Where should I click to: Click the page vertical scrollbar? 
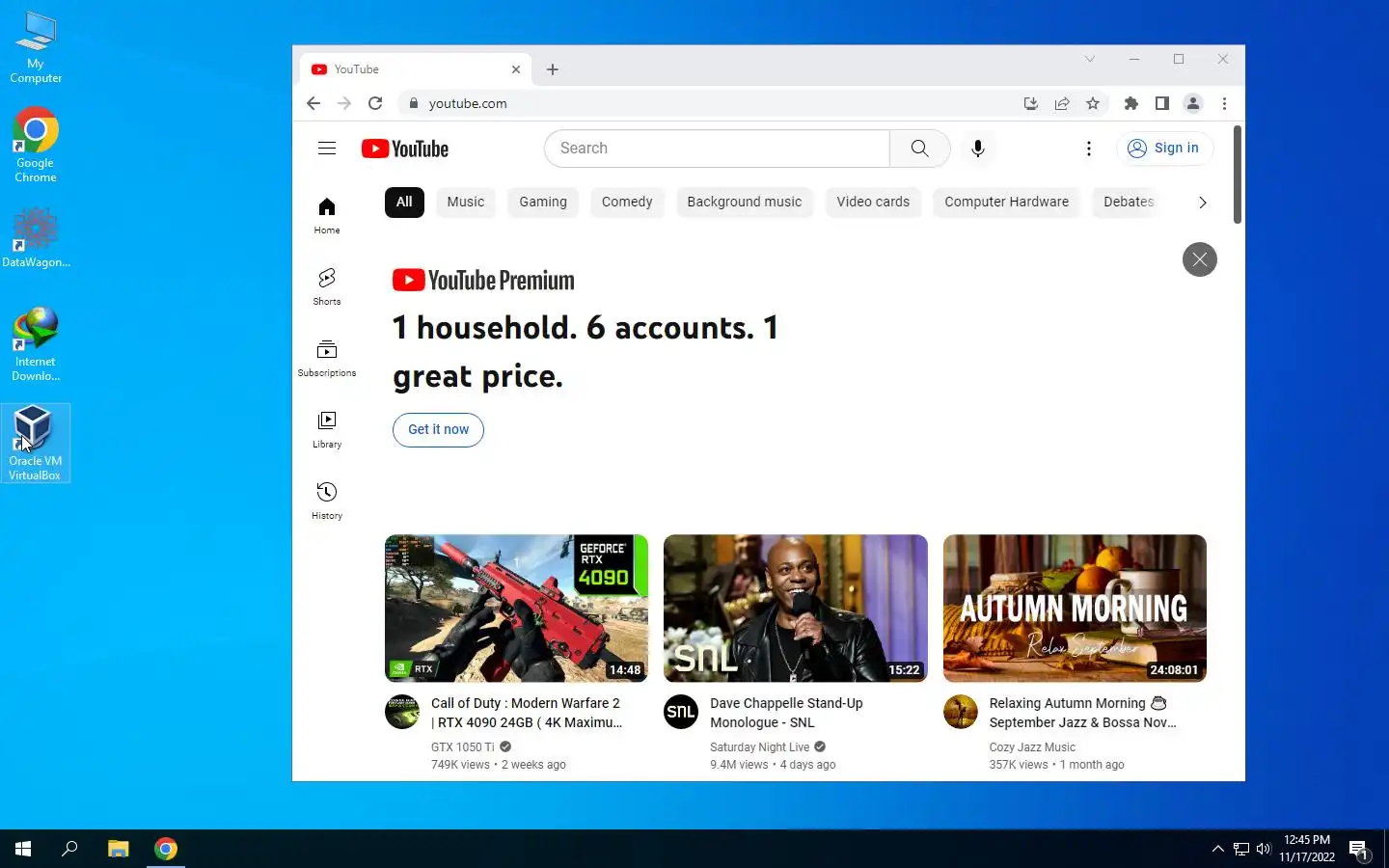(x=1237, y=175)
